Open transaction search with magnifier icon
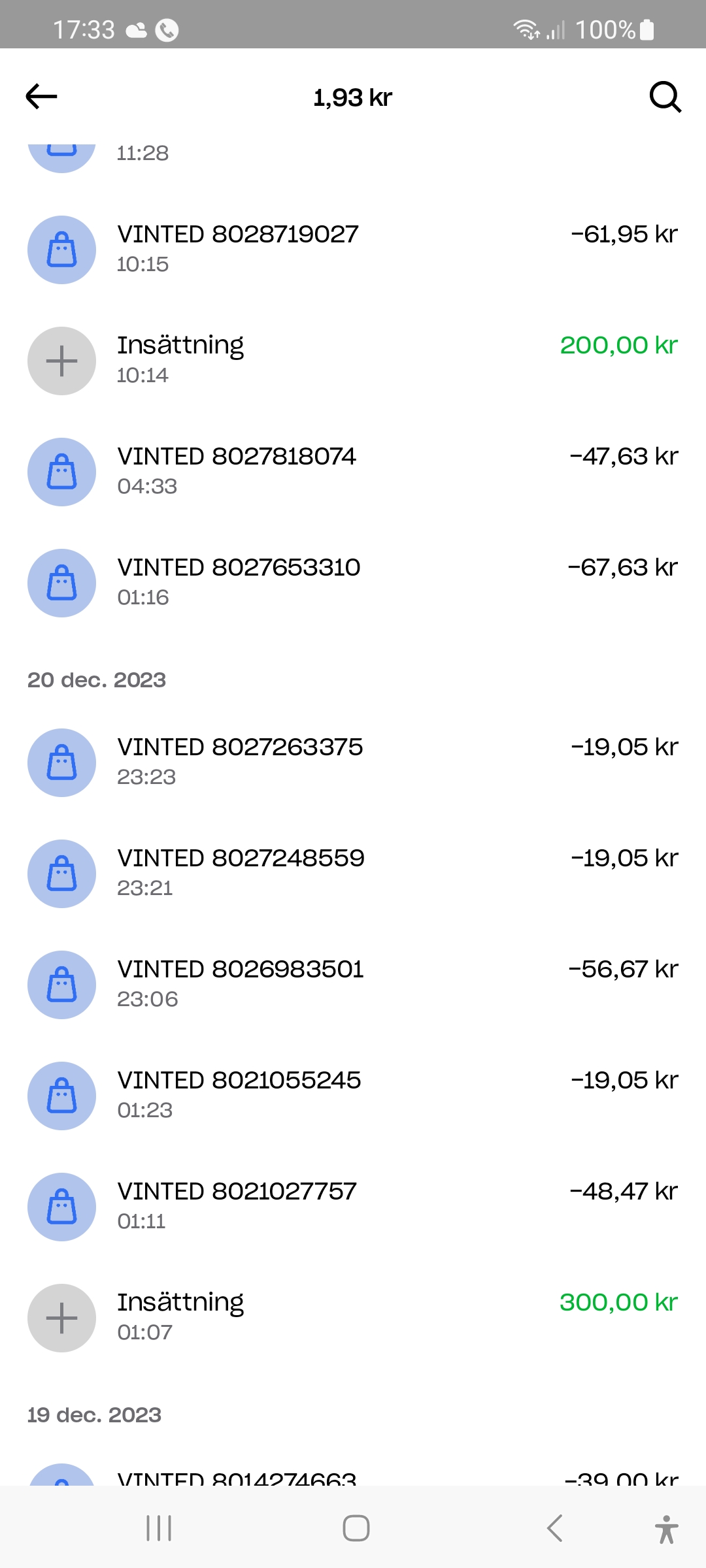 point(665,97)
